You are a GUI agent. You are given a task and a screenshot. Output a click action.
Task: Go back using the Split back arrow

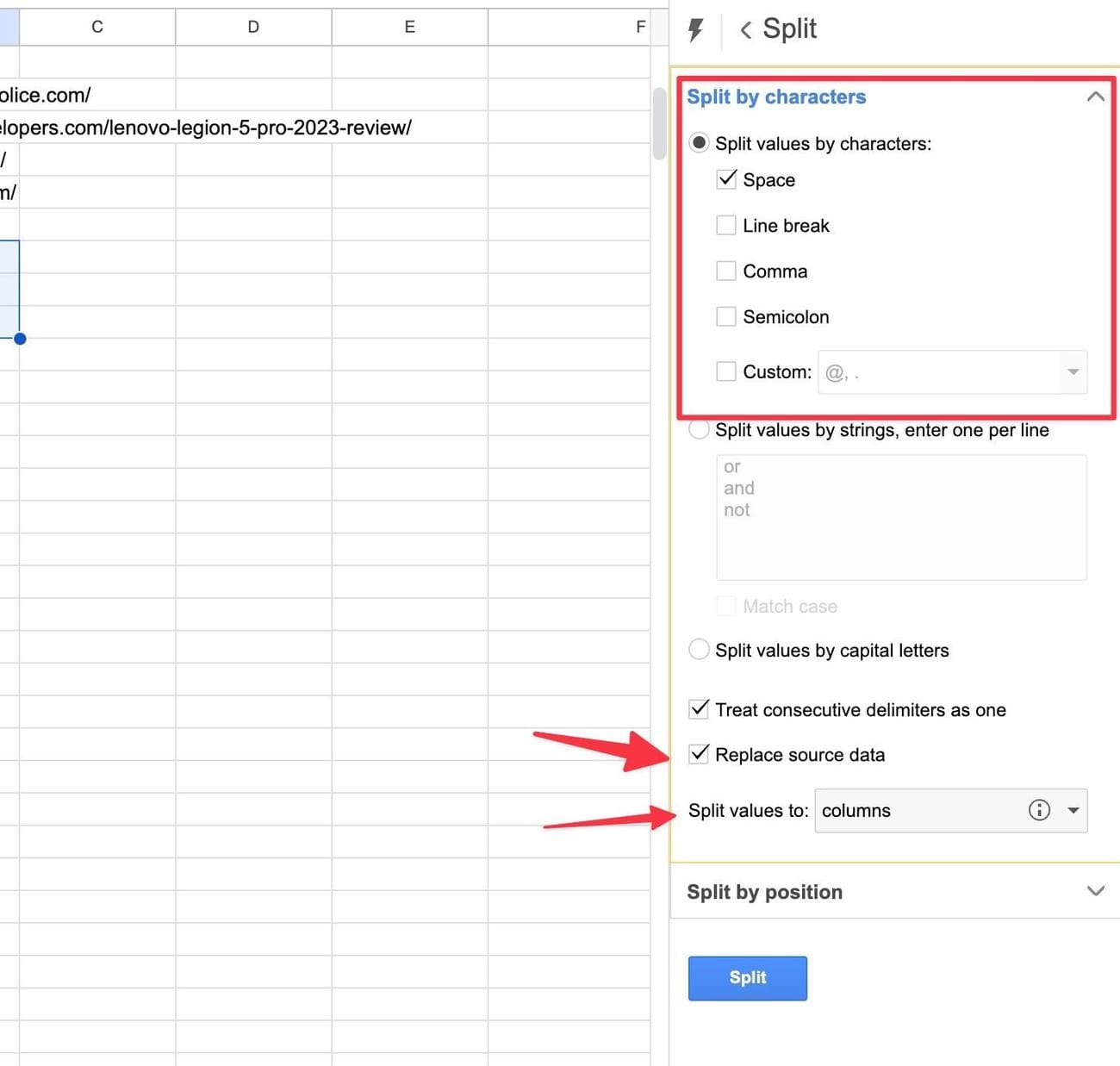pyautogui.click(x=746, y=30)
